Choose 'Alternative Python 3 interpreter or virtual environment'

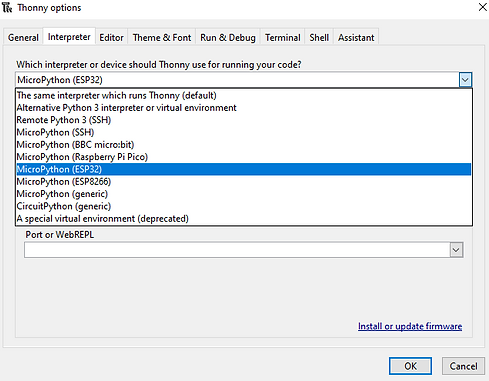pyautogui.click(x=244, y=108)
